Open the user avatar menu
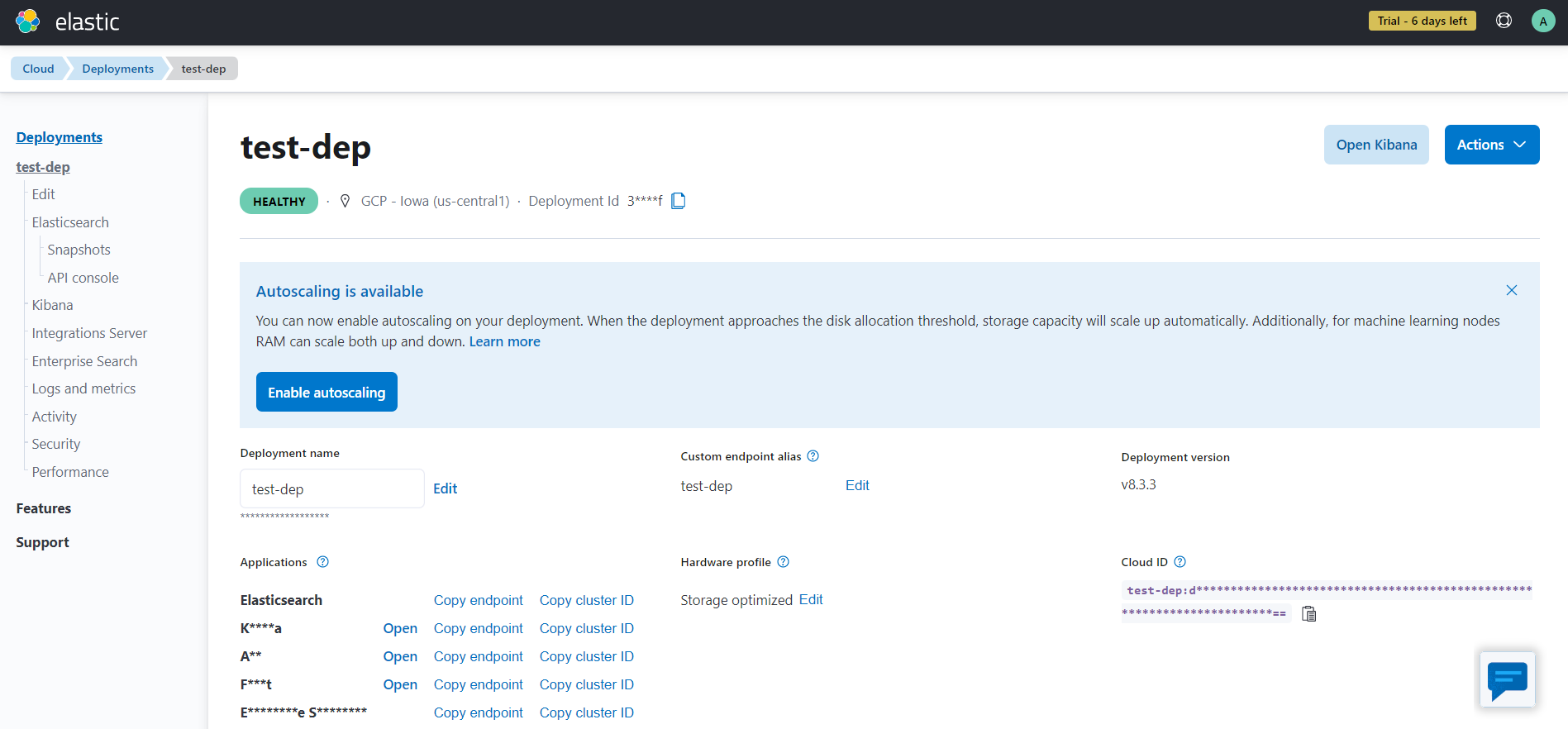 pos(1542,21)
